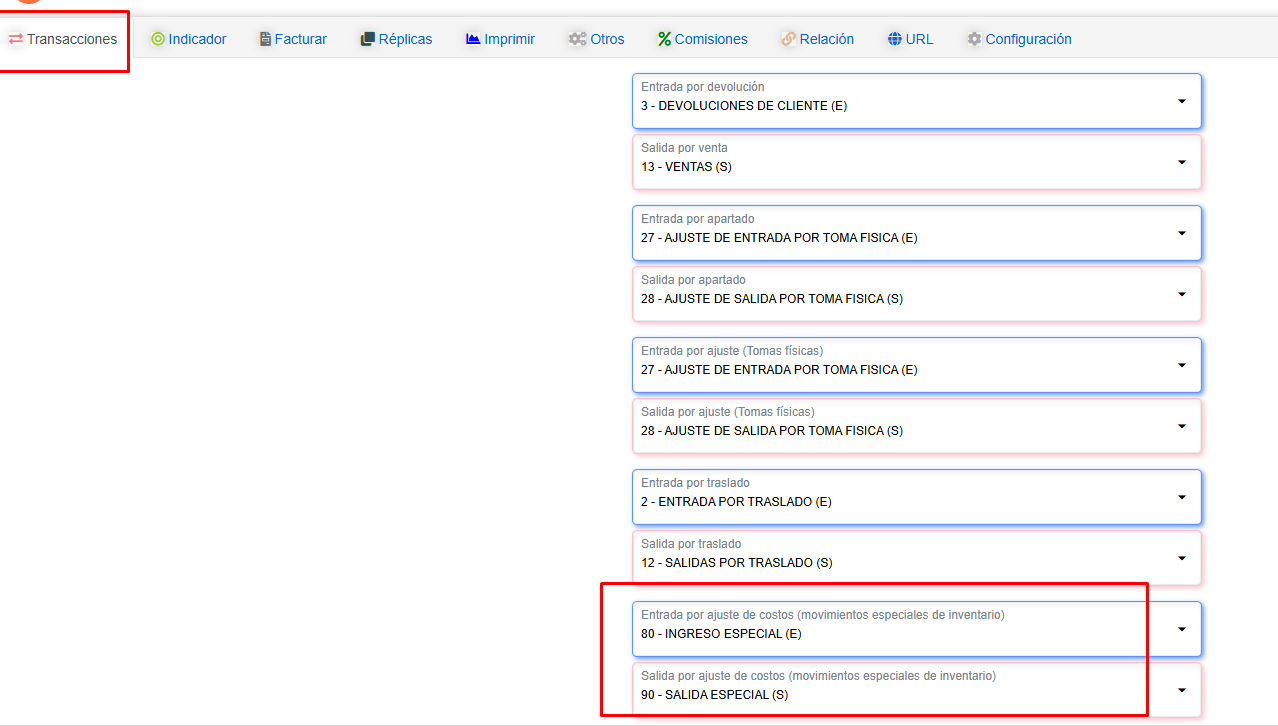Click the Otros gears icon
Screen dimensions: 1278x726
[x=577, y=39]
